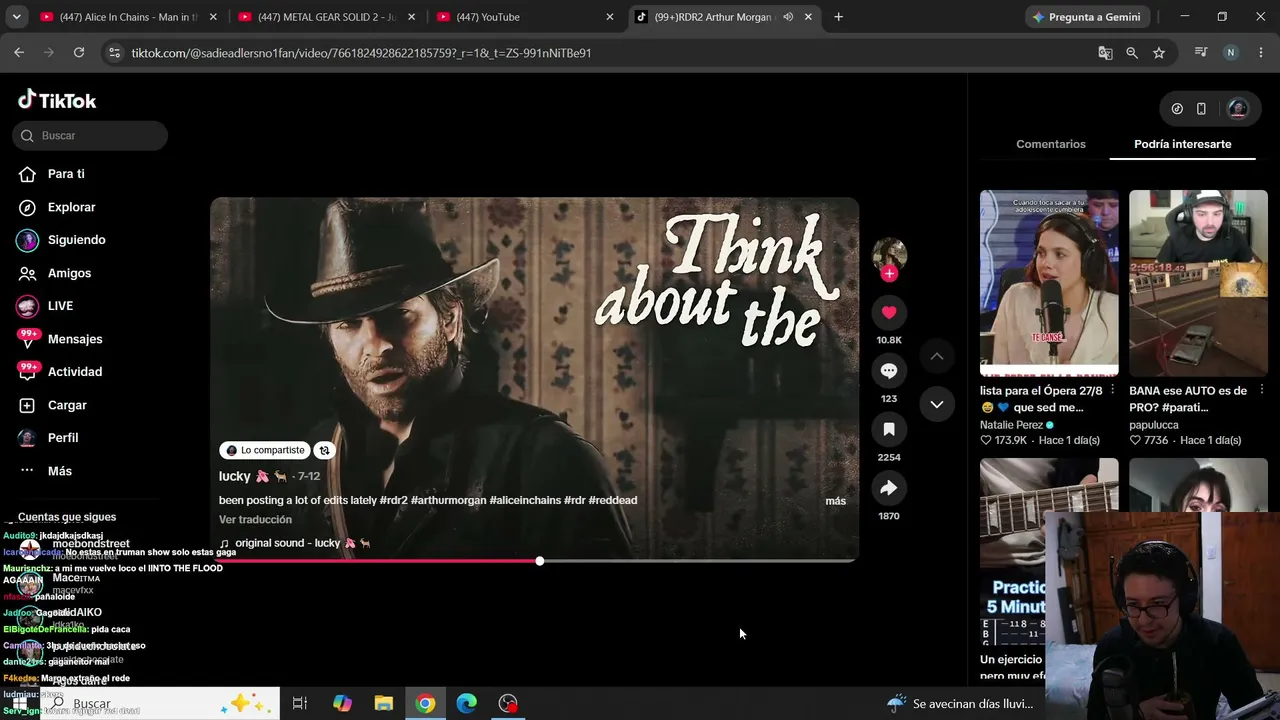Go to the next video arrow

[x=937, y=404]
